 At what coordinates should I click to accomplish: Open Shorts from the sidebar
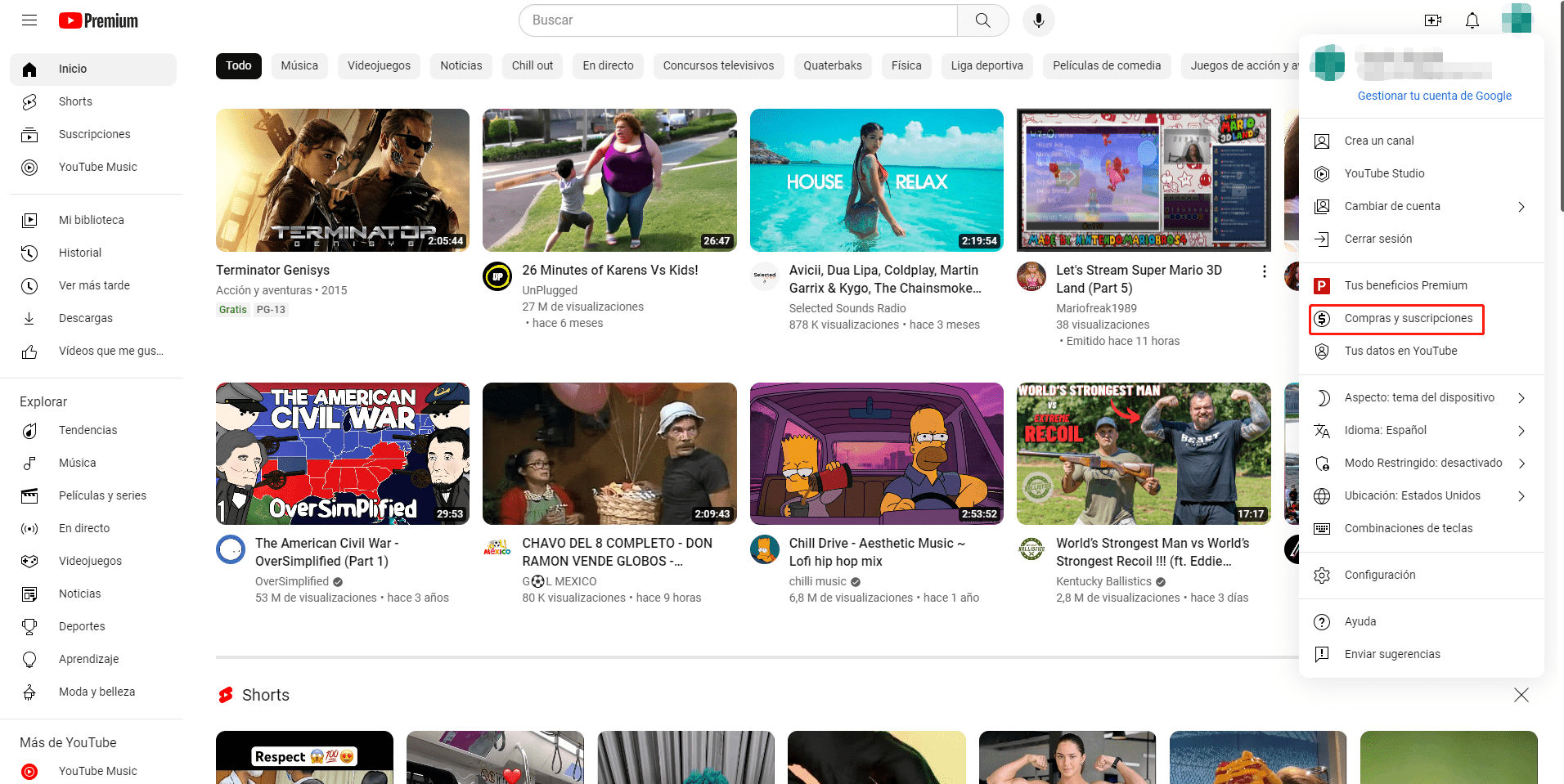[x=93, y=101]
